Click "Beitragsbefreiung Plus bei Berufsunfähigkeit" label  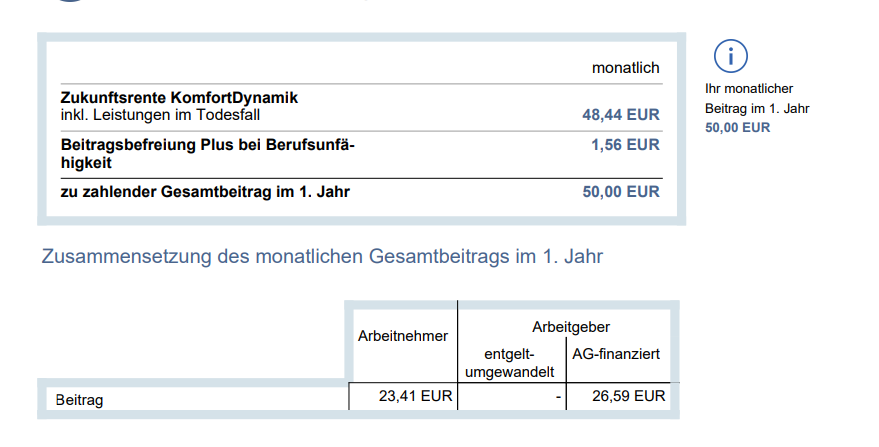point(208,153)
